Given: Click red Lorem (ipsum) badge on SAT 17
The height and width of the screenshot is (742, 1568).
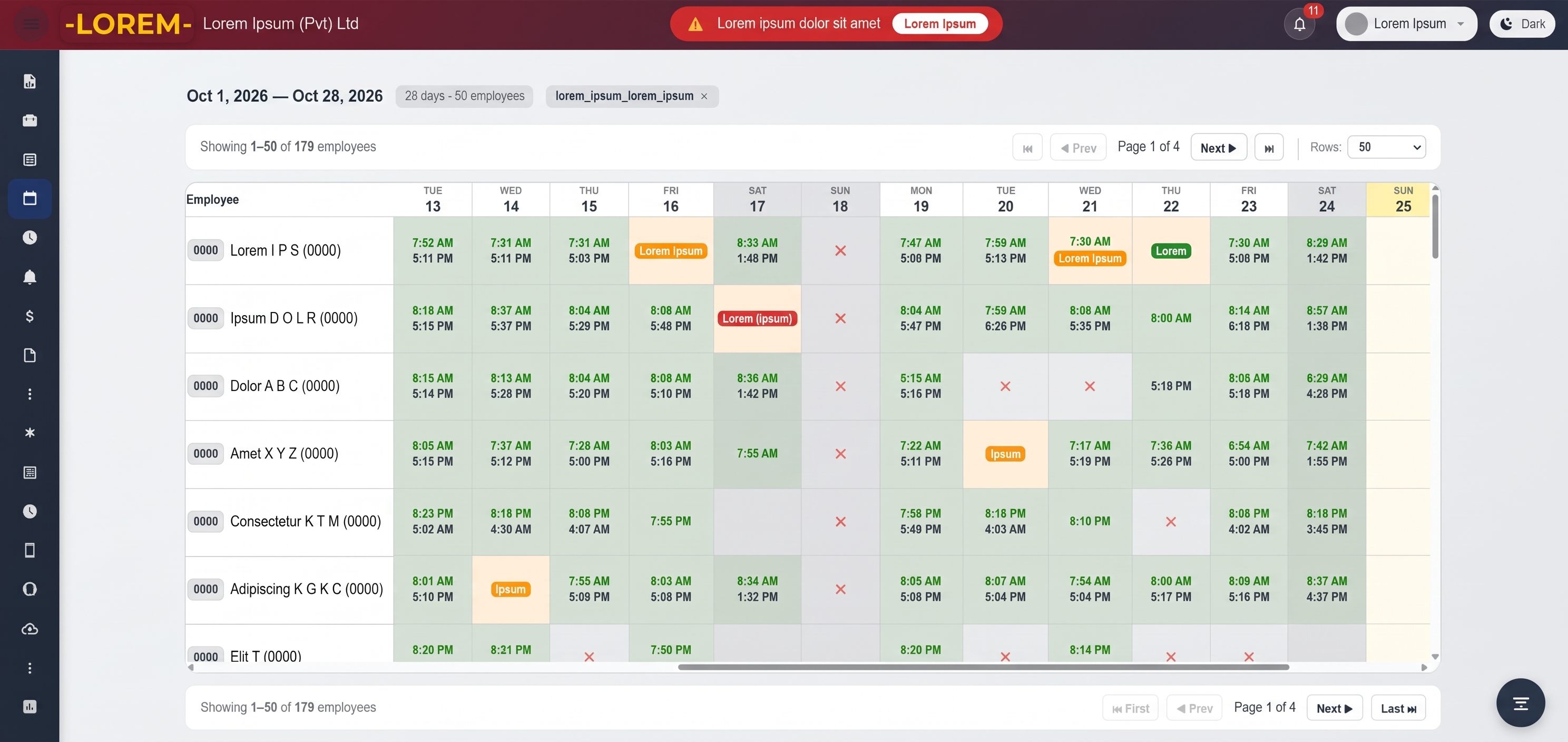Looking at the screenshot, I should coord(757,318).
